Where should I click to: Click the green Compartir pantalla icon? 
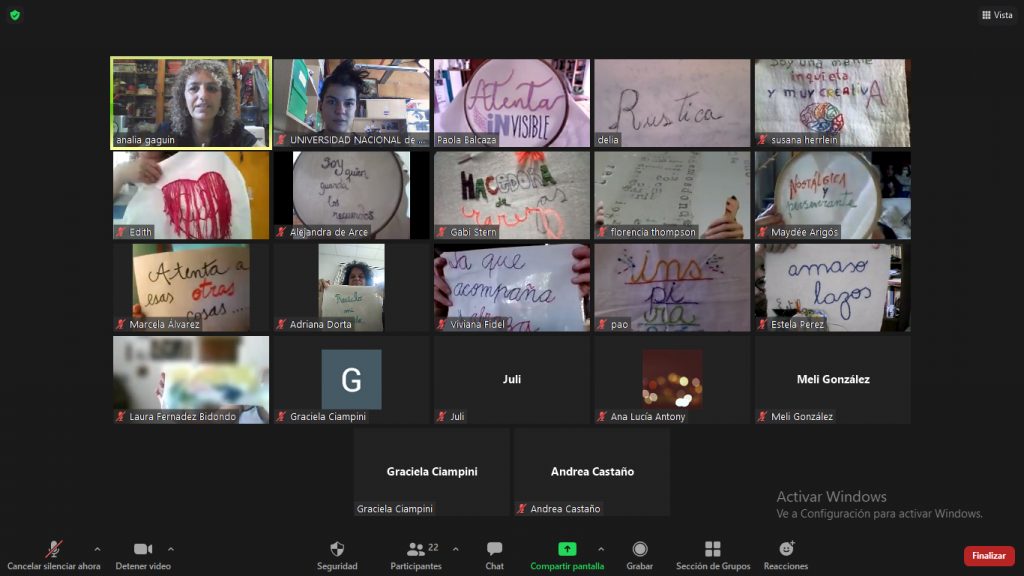567,549
